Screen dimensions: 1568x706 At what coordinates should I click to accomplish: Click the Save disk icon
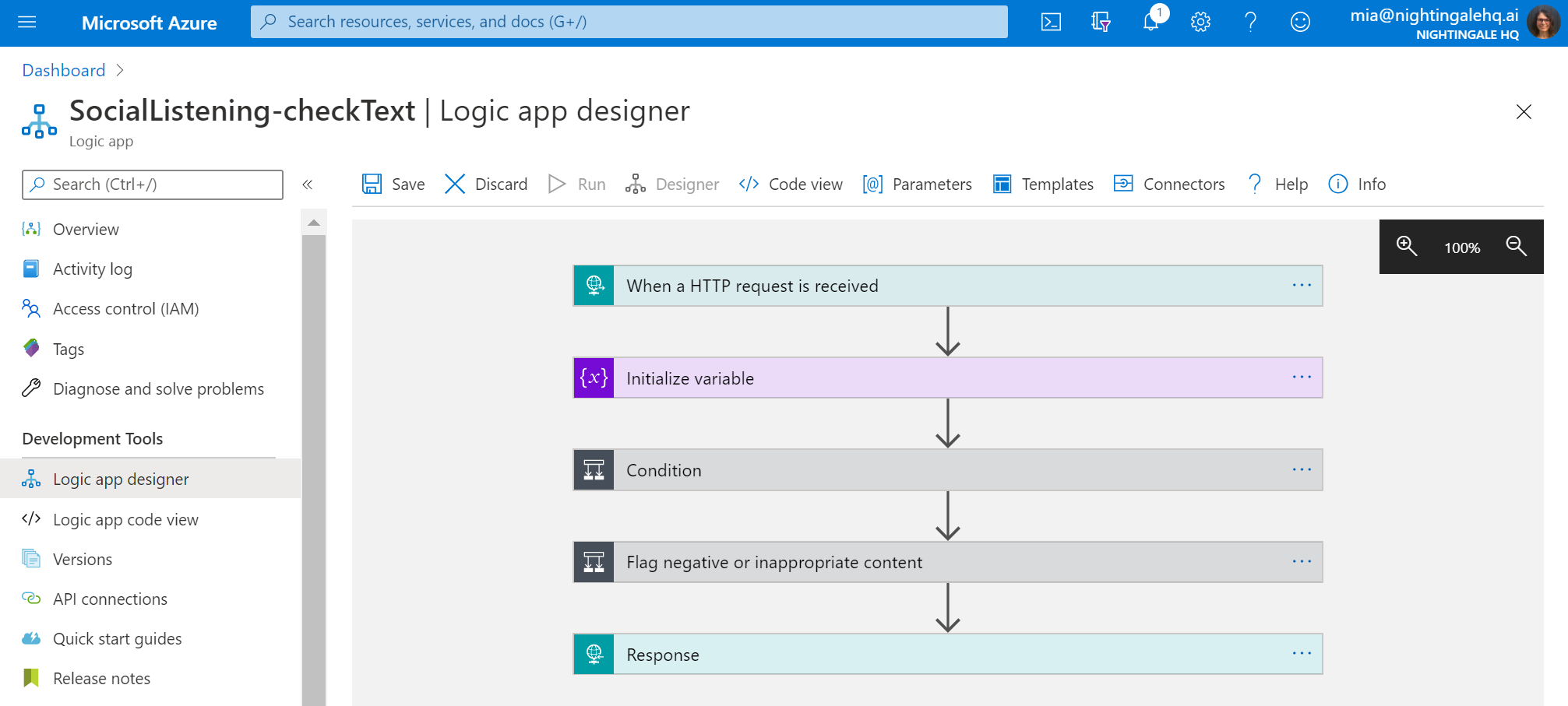click(x=372, y=184)
